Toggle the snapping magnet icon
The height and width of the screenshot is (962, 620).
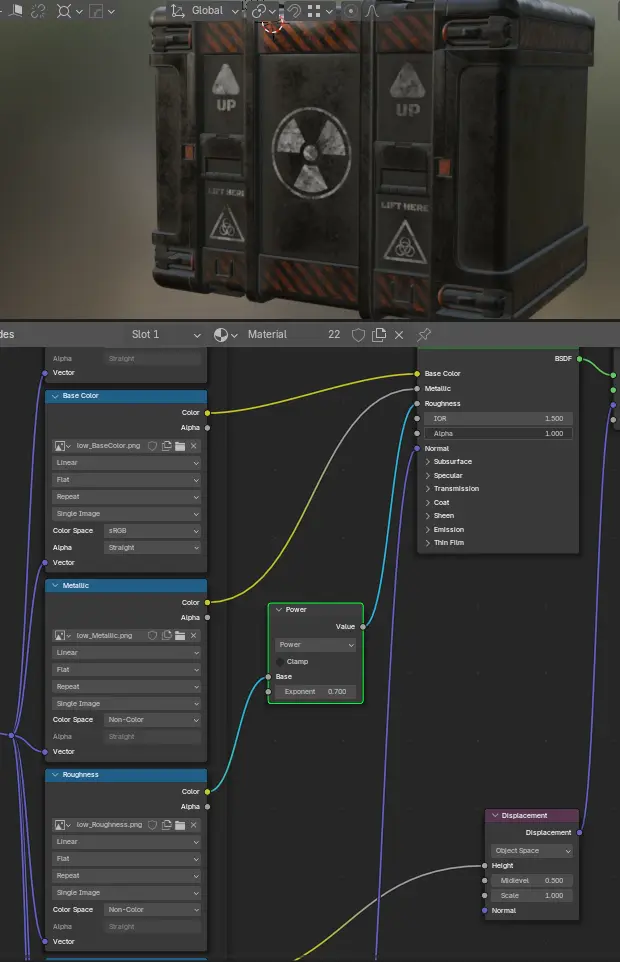coord(295,11)
